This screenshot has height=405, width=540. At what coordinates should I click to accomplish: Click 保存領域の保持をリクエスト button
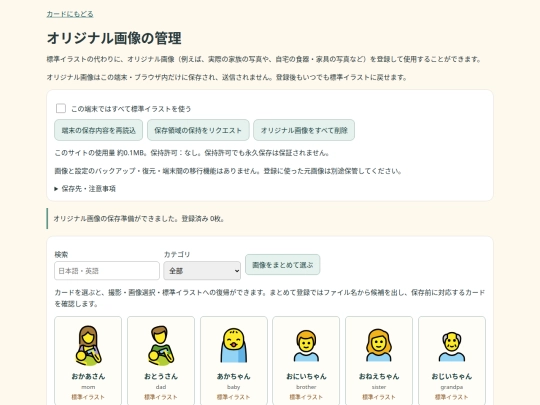click(x=198, y=130)
